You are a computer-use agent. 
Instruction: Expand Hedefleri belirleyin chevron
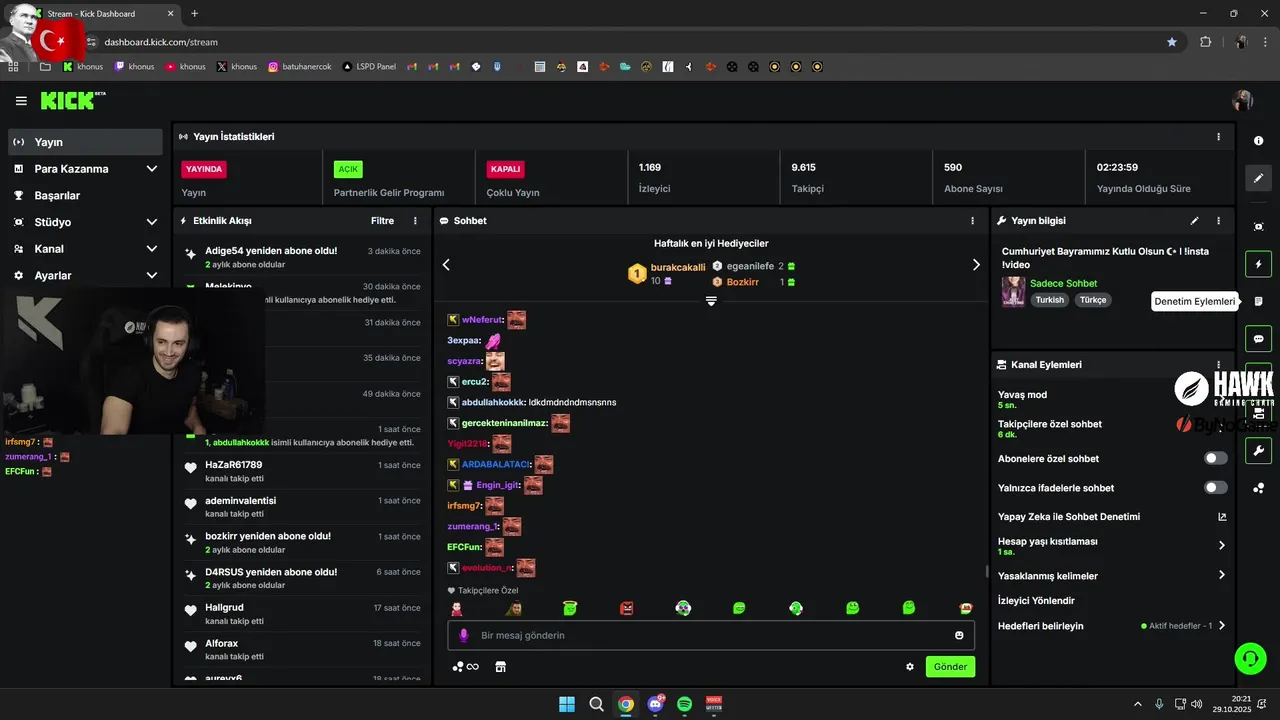[x=1221, y=626]
